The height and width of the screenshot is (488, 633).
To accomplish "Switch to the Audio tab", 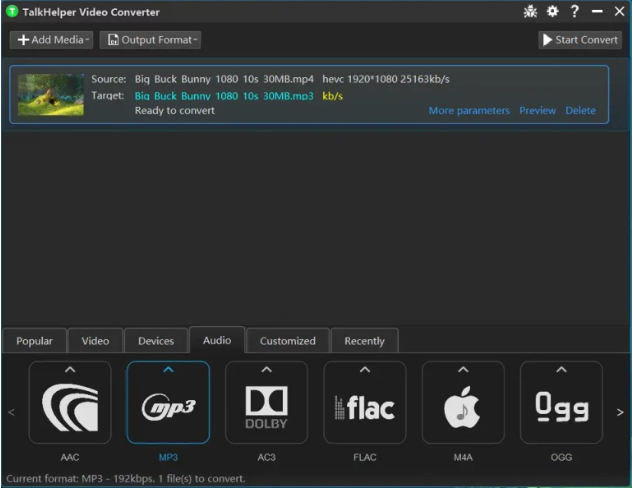I will [217, 340].
